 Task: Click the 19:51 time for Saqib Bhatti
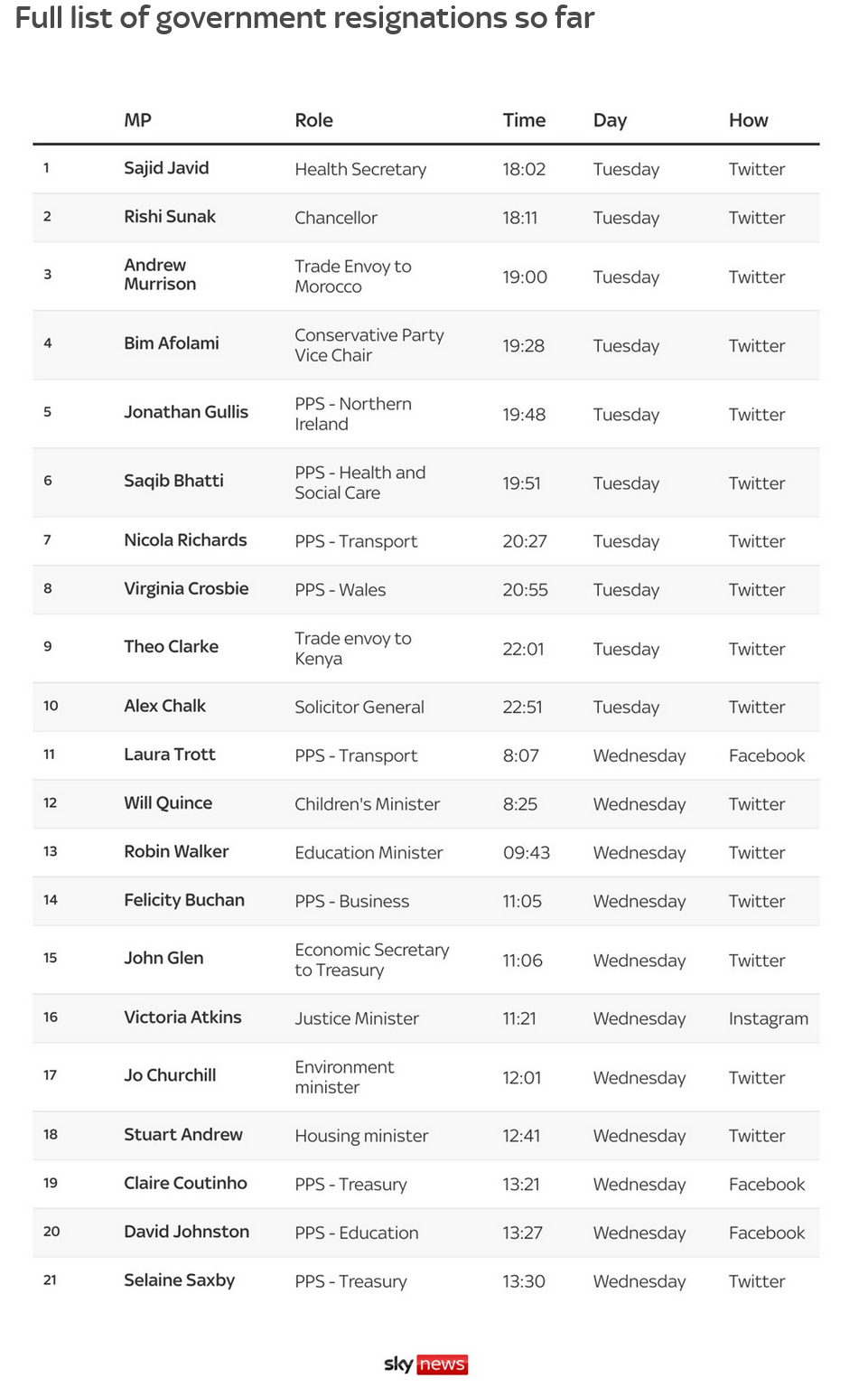pos(521,483)
